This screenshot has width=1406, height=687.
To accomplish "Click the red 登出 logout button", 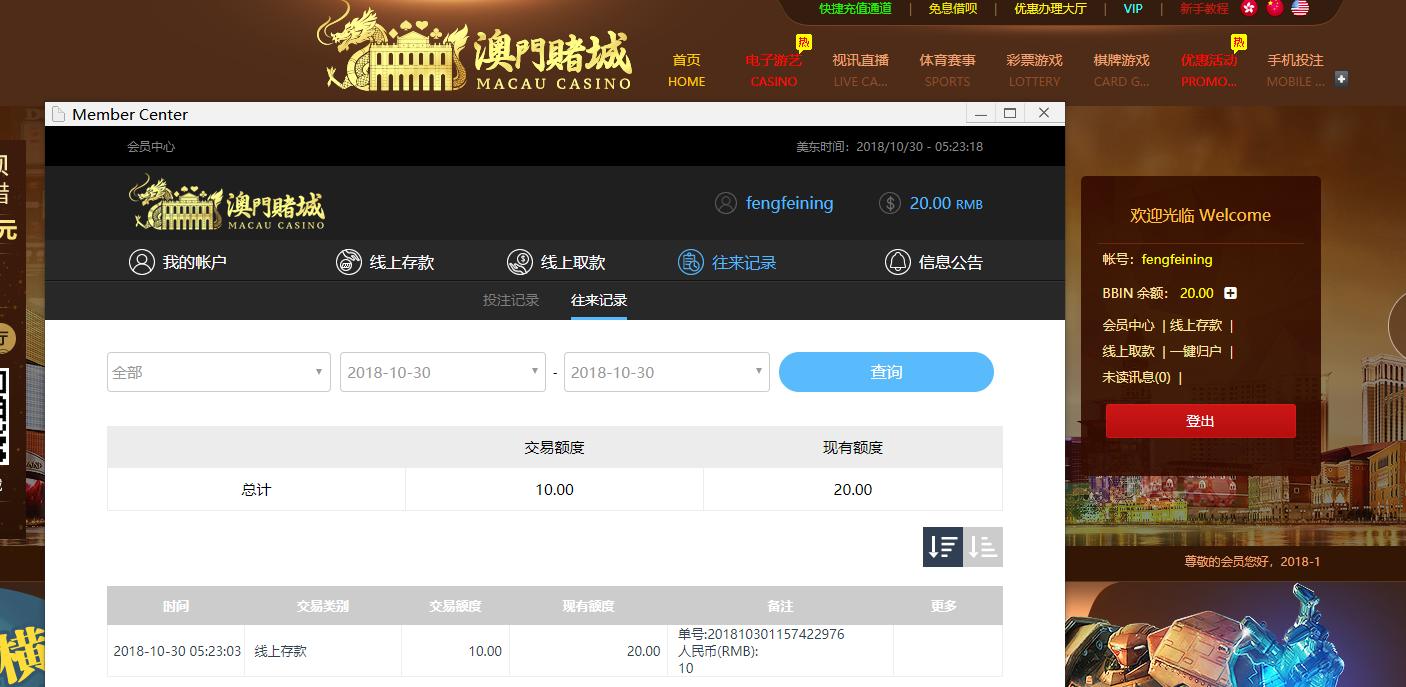I will (x=1200, y=421).
